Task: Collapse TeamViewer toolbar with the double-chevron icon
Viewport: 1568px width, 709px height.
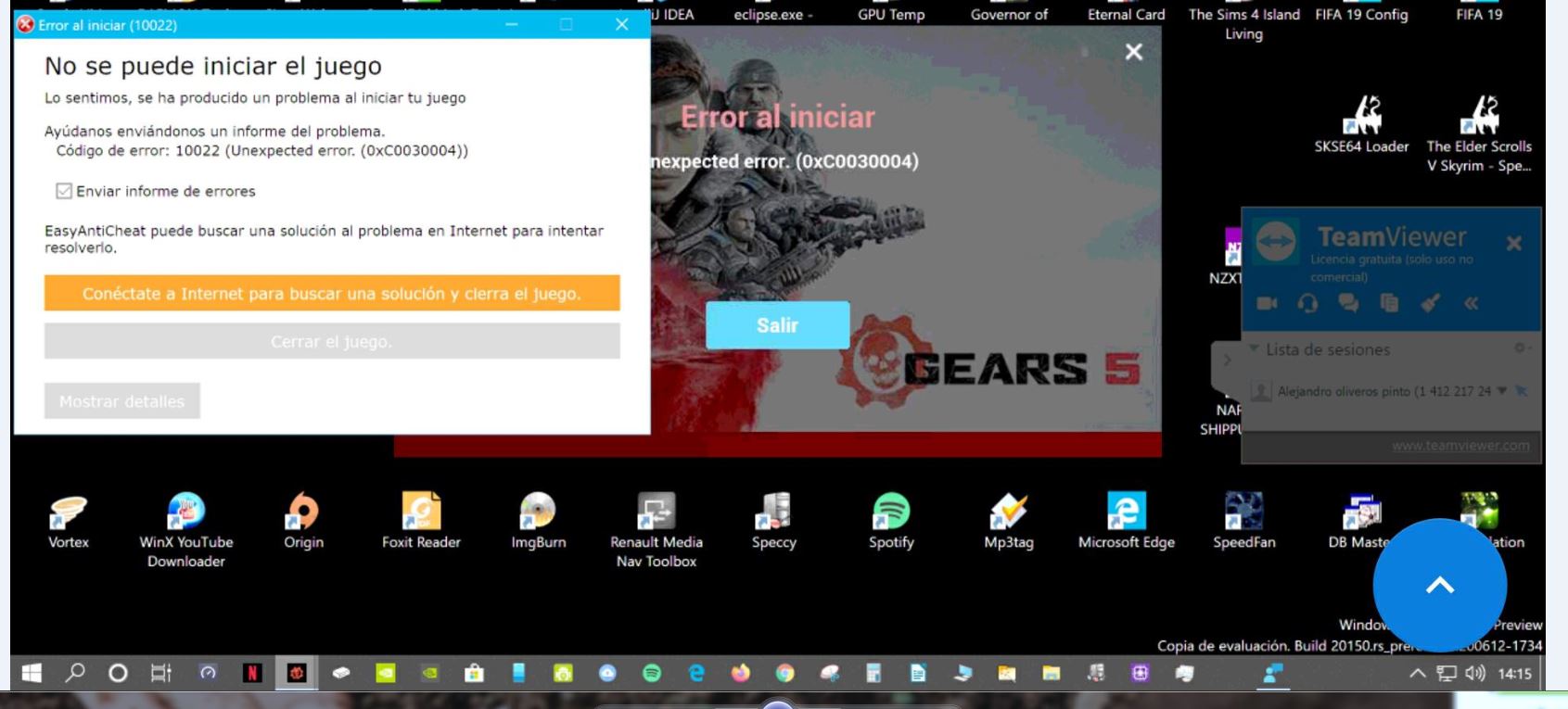Action: 1471,303
